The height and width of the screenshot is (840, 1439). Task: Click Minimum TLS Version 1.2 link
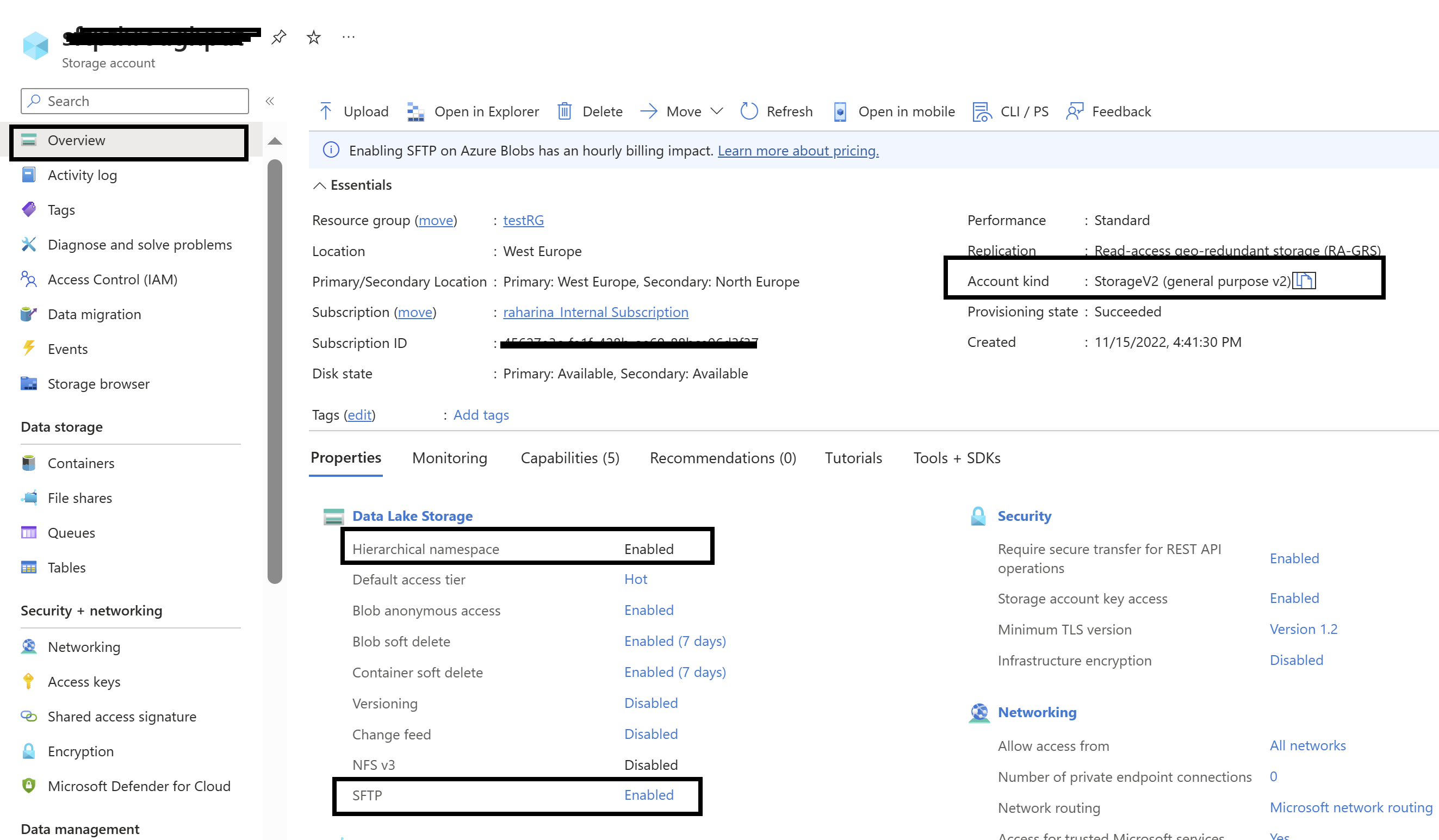(1304, 629)
